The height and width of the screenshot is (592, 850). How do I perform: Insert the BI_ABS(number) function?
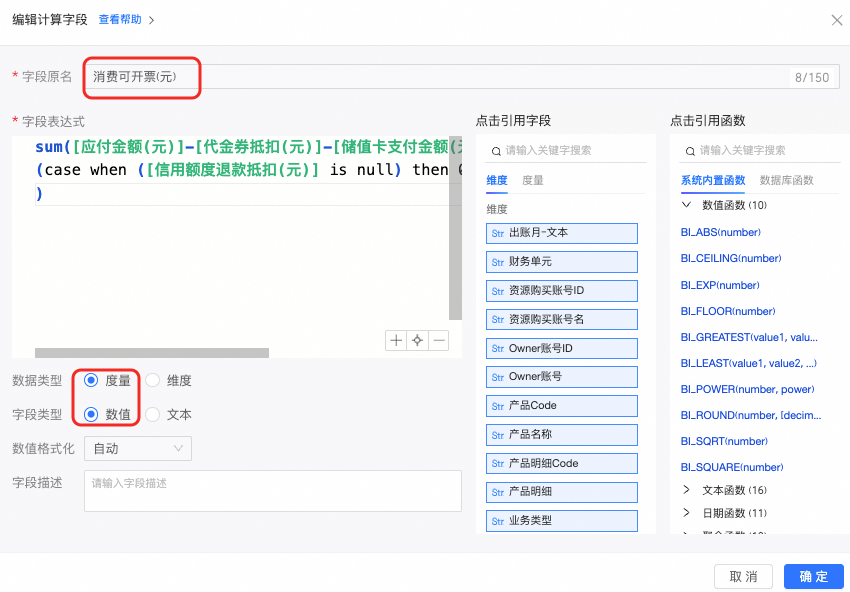coord(720,233)
